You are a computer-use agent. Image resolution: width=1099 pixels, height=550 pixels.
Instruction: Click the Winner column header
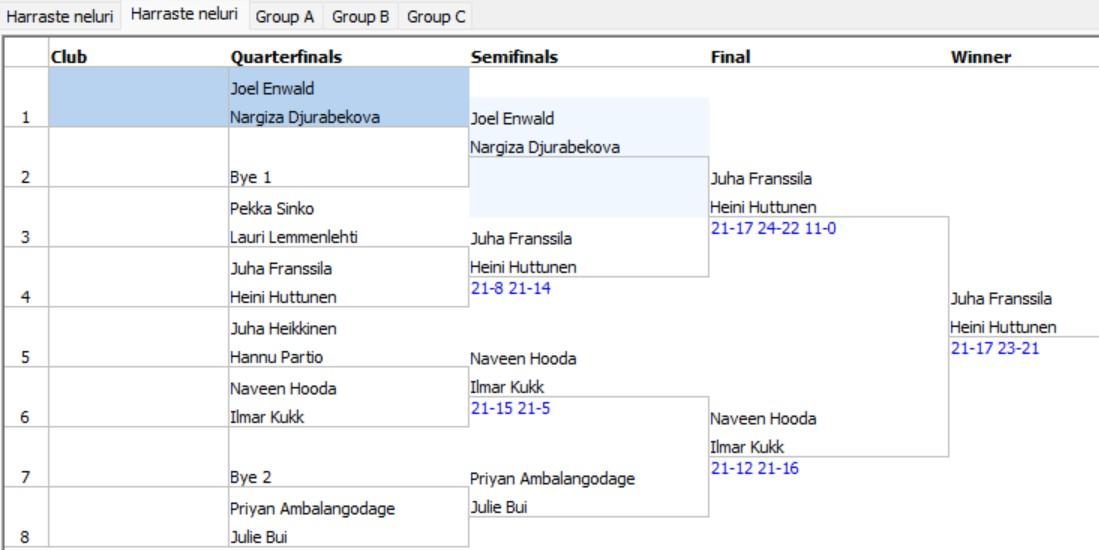tap(981, 57)
